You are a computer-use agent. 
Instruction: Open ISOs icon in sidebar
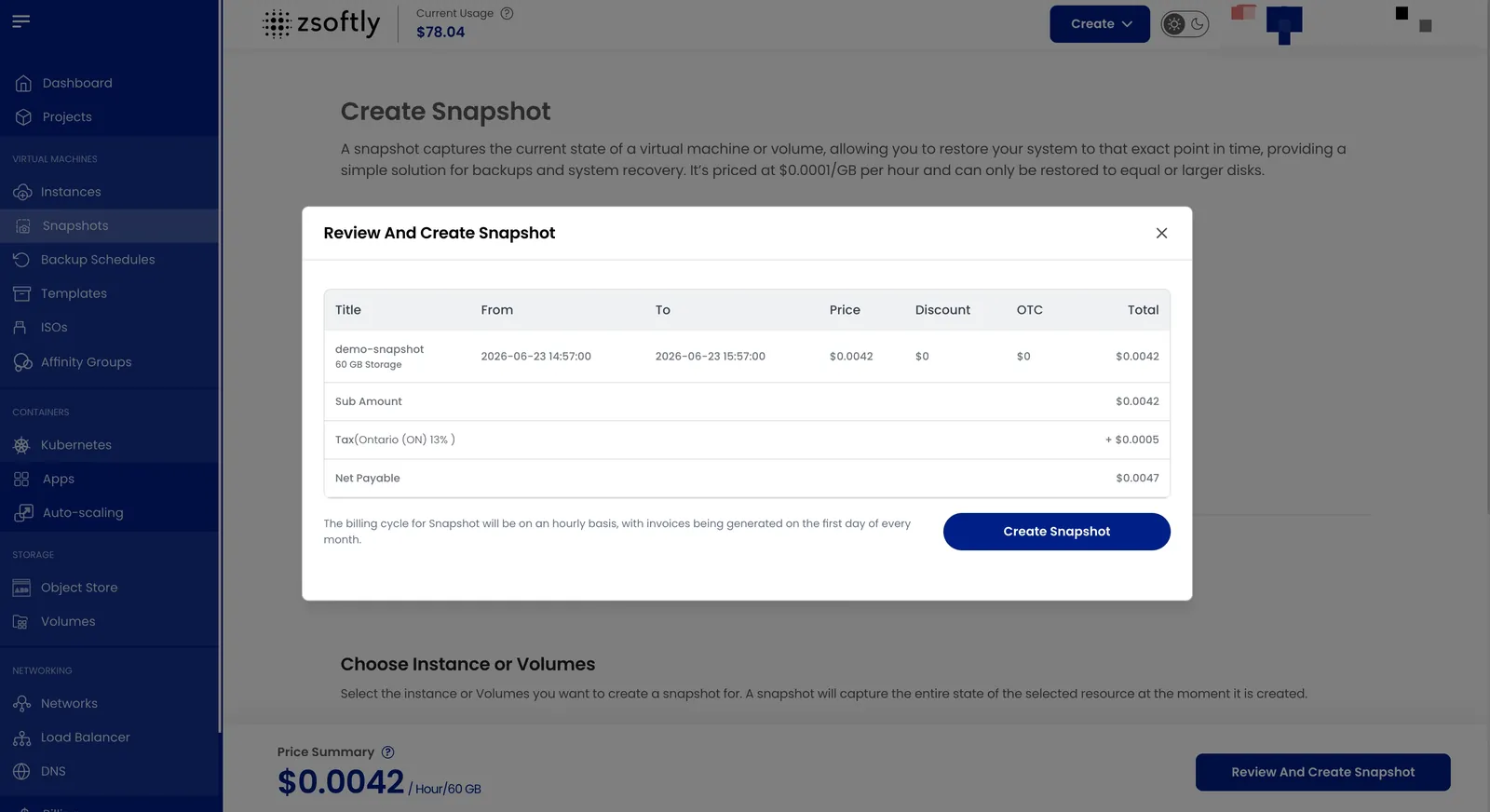tap(20, 328)
